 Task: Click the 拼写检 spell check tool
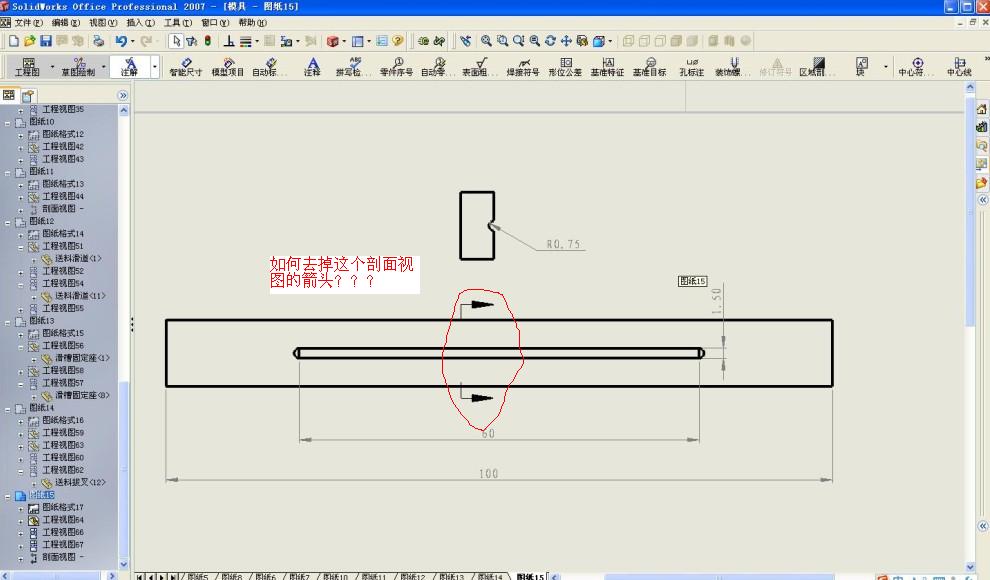(352, 67)
